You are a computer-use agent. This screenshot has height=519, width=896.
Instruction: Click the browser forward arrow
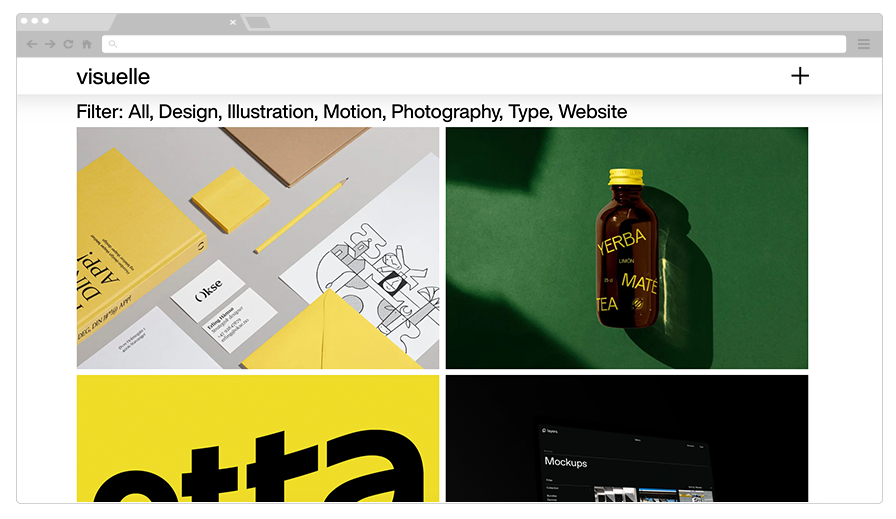pos(50,44)
